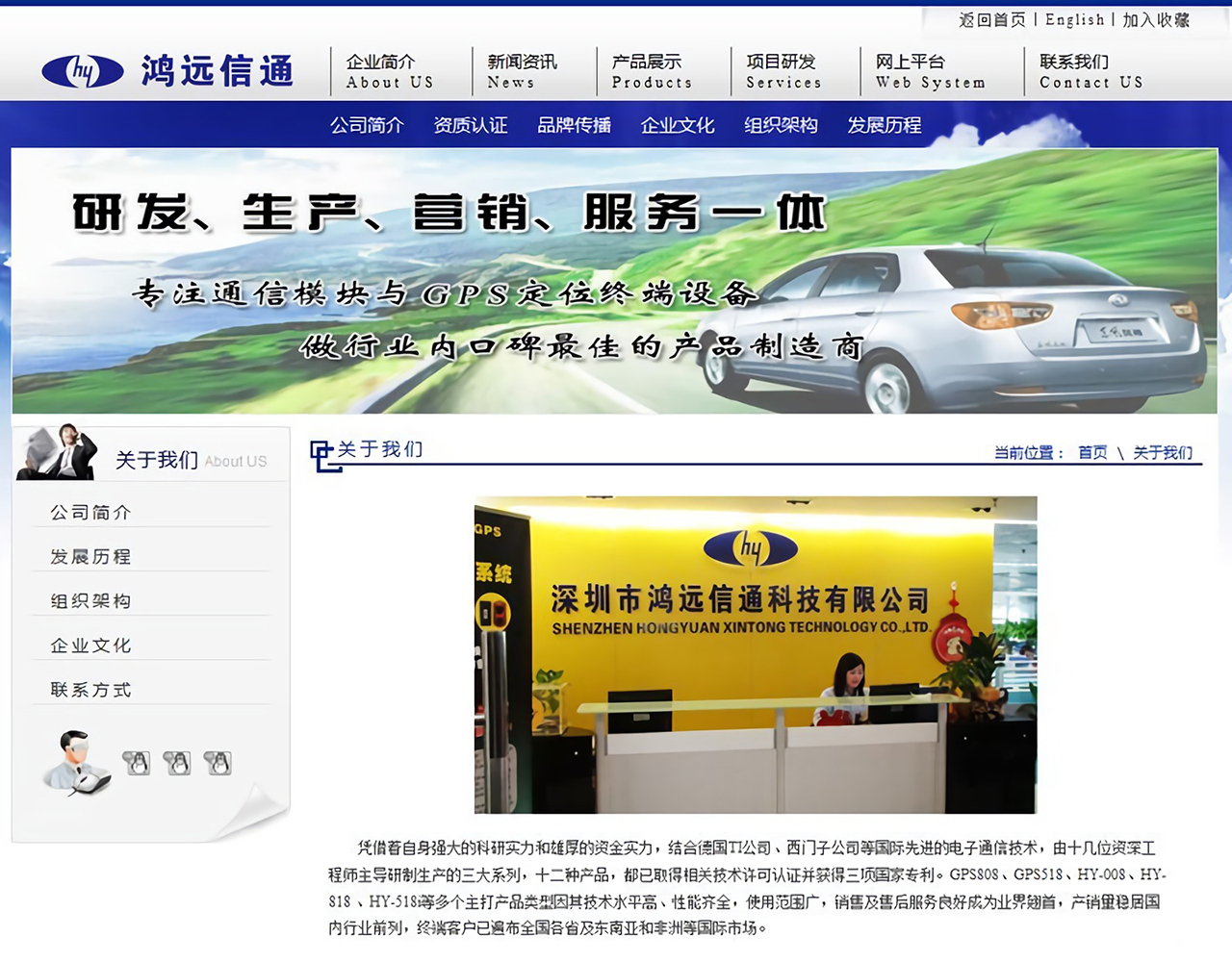Click the third QQ penguin chat icon
Viewport: 1232px width, 962px height.
[218, 763]
